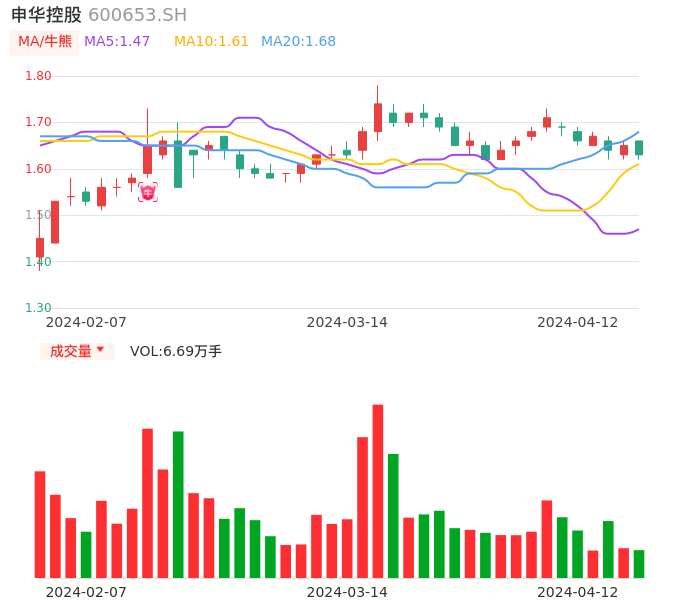Toggle the yellow MA10:1.61 legend
Screen dimensions: 686x606
(x=211, y=42)
